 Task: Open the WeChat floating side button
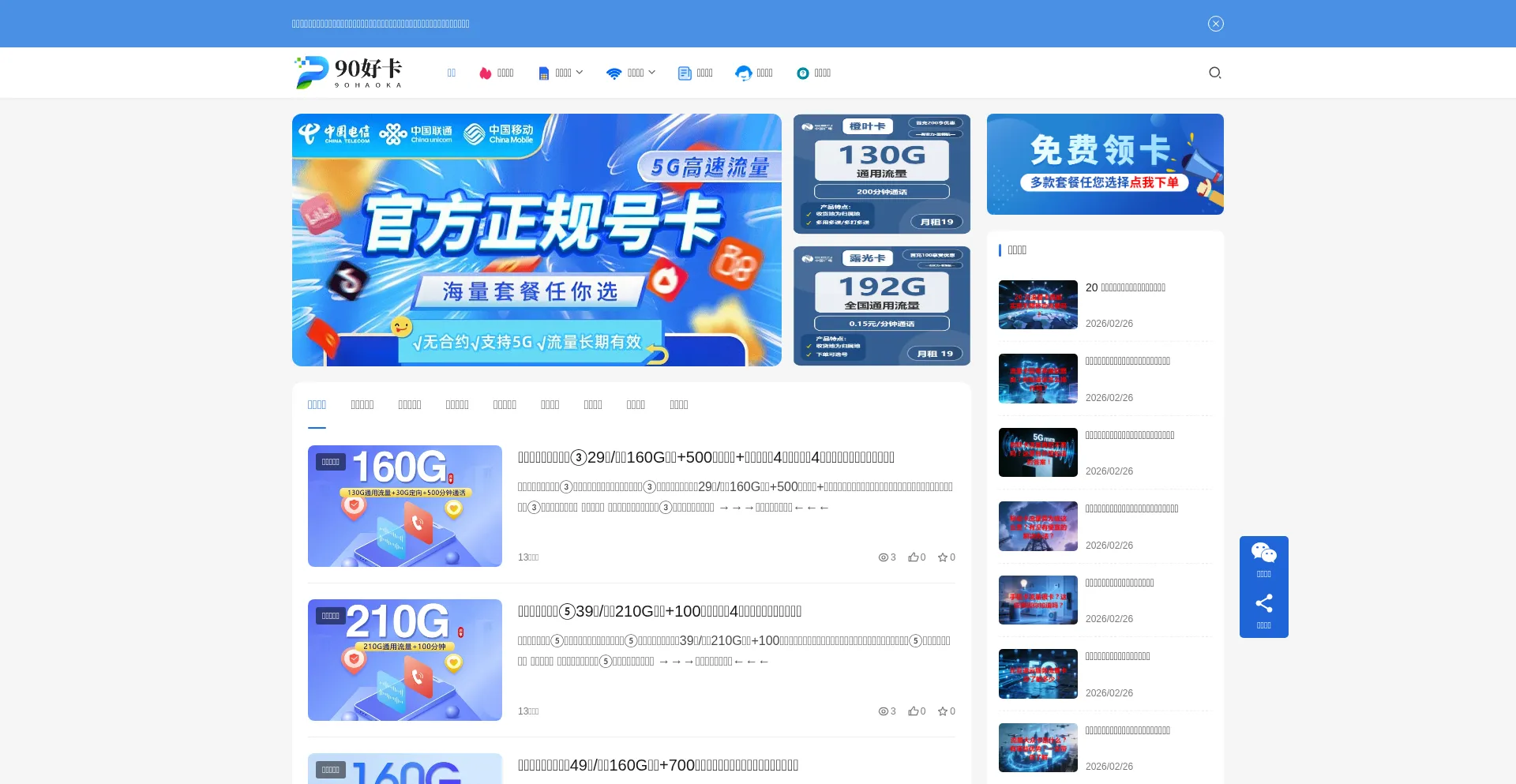[x=1263, y=561]
